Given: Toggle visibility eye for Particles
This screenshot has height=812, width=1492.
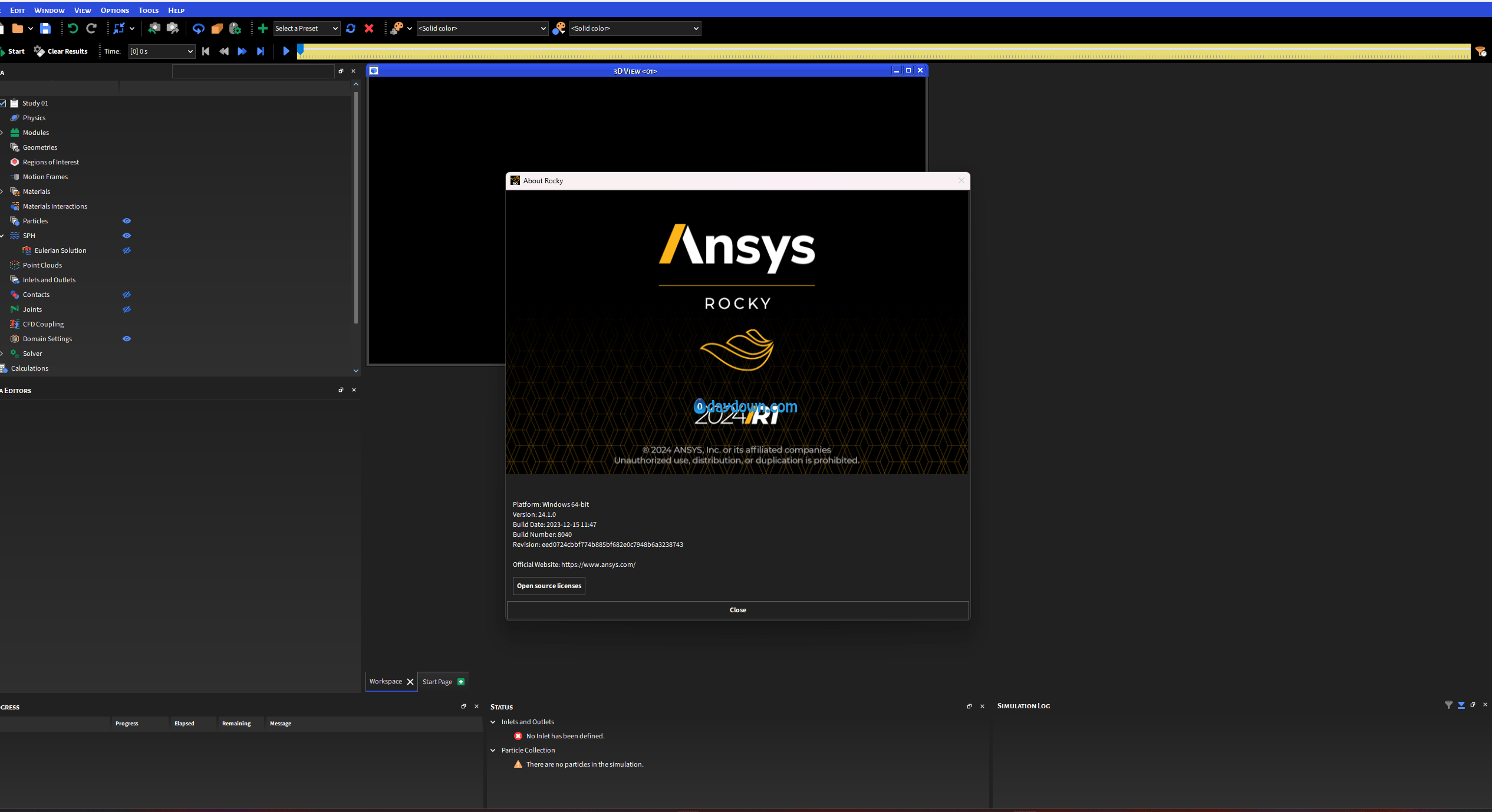Looking at the screenshot, I should click(x=127, y=221).
